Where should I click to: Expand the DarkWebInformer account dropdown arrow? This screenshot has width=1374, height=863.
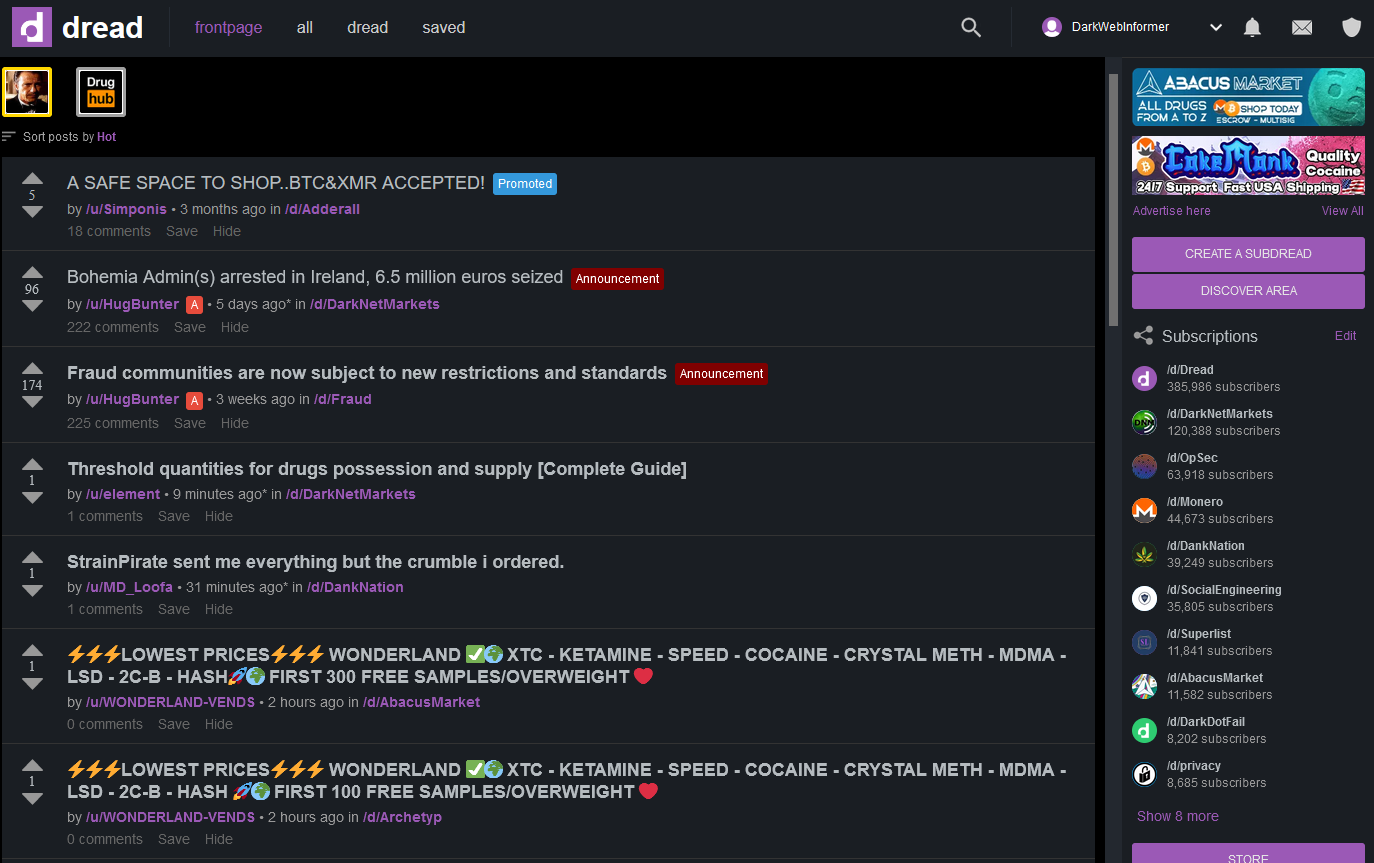click(1216, 28)
